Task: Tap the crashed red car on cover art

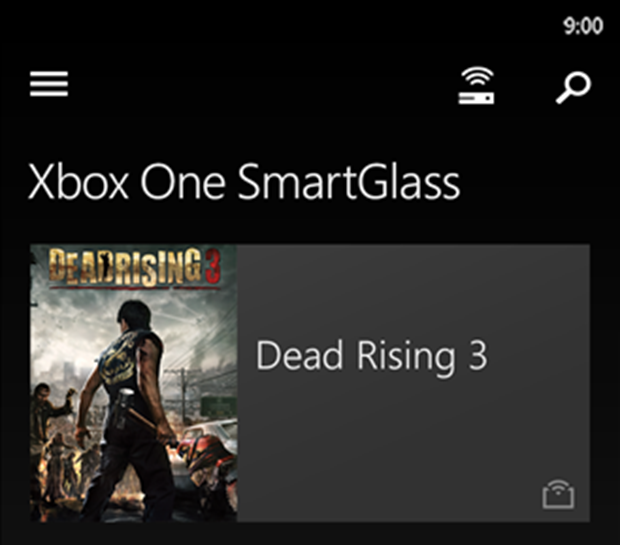Action: pyautogui.click(x=208, y=455)
